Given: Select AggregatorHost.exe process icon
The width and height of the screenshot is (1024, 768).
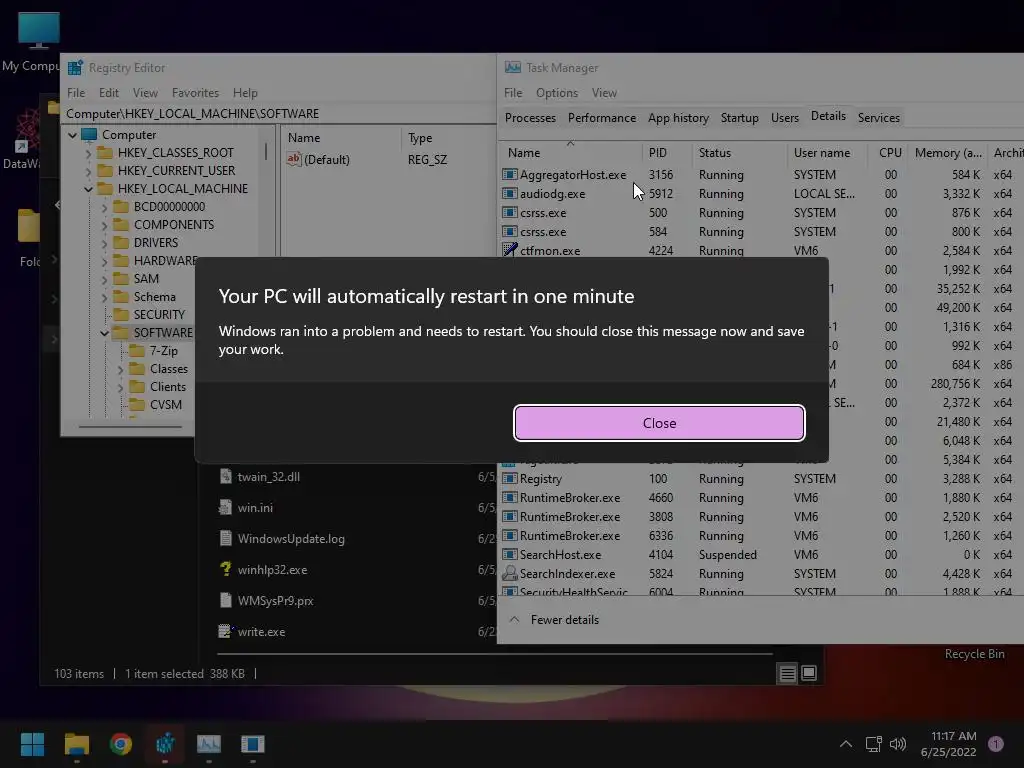Looking at the screenshot, I should (x=509, y=175).
